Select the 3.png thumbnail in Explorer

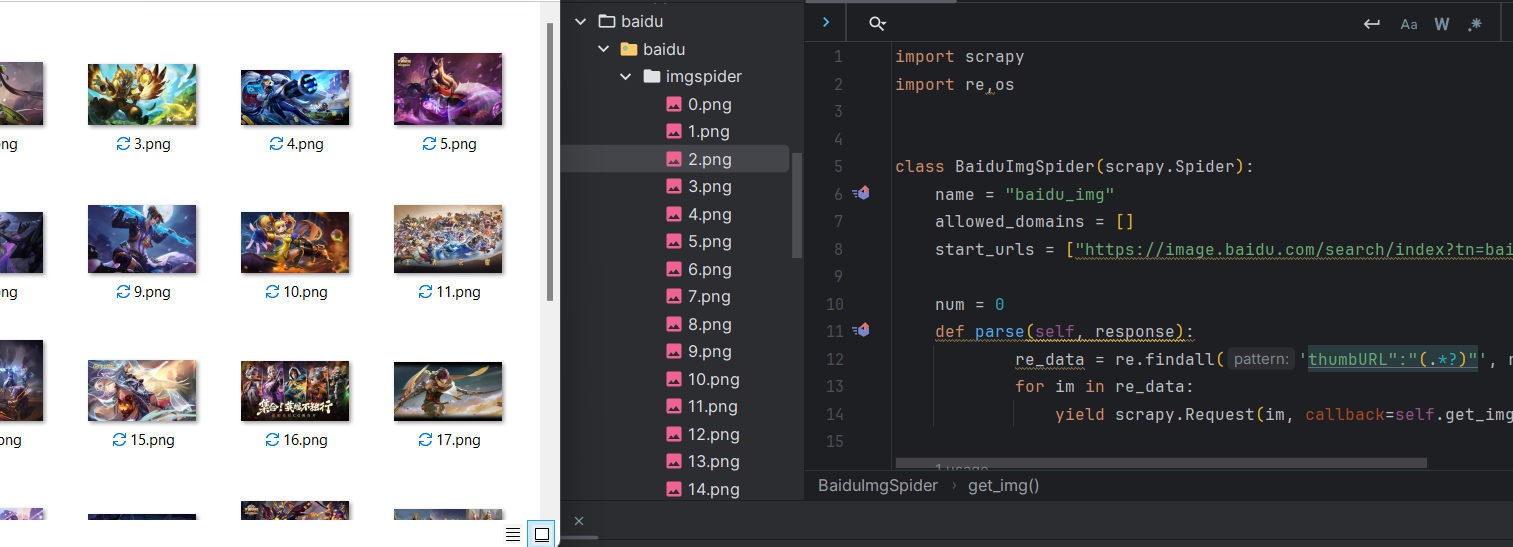141,94
